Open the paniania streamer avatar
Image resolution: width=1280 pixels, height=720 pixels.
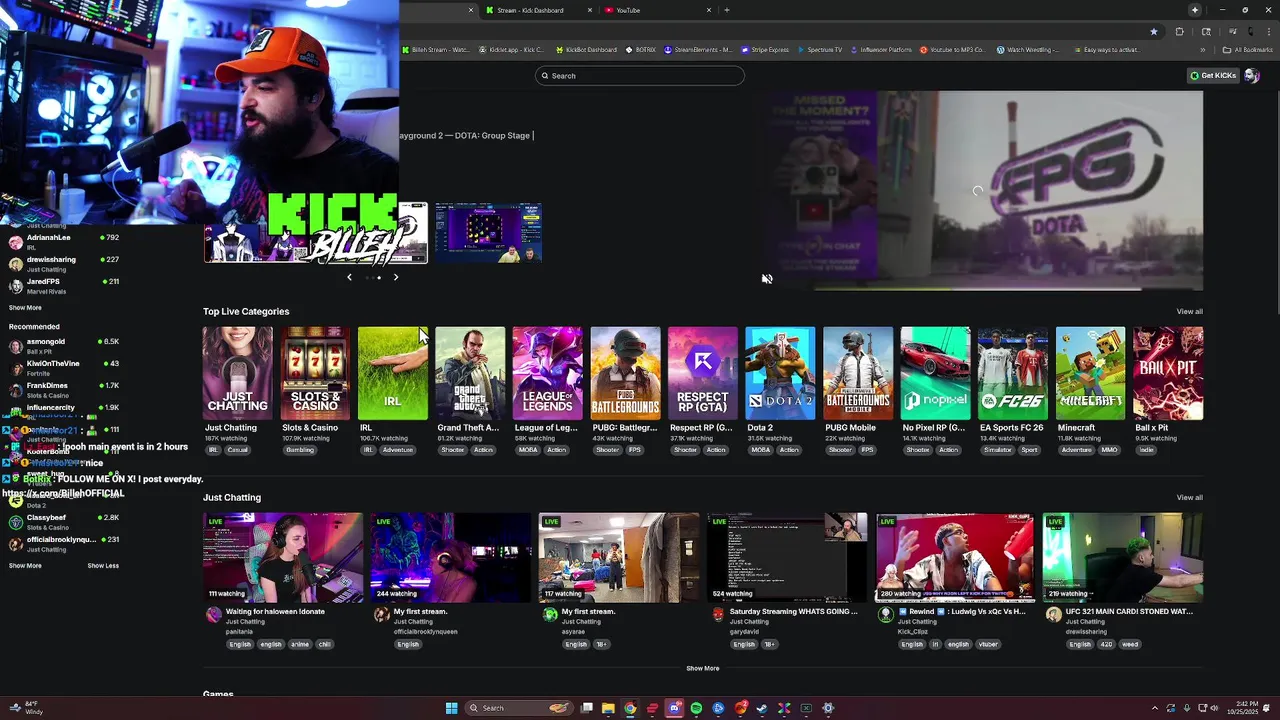213,615
